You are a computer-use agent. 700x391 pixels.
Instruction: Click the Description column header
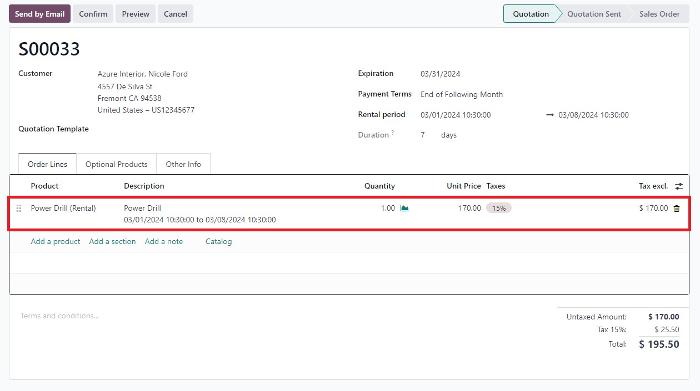pos(144,186)
